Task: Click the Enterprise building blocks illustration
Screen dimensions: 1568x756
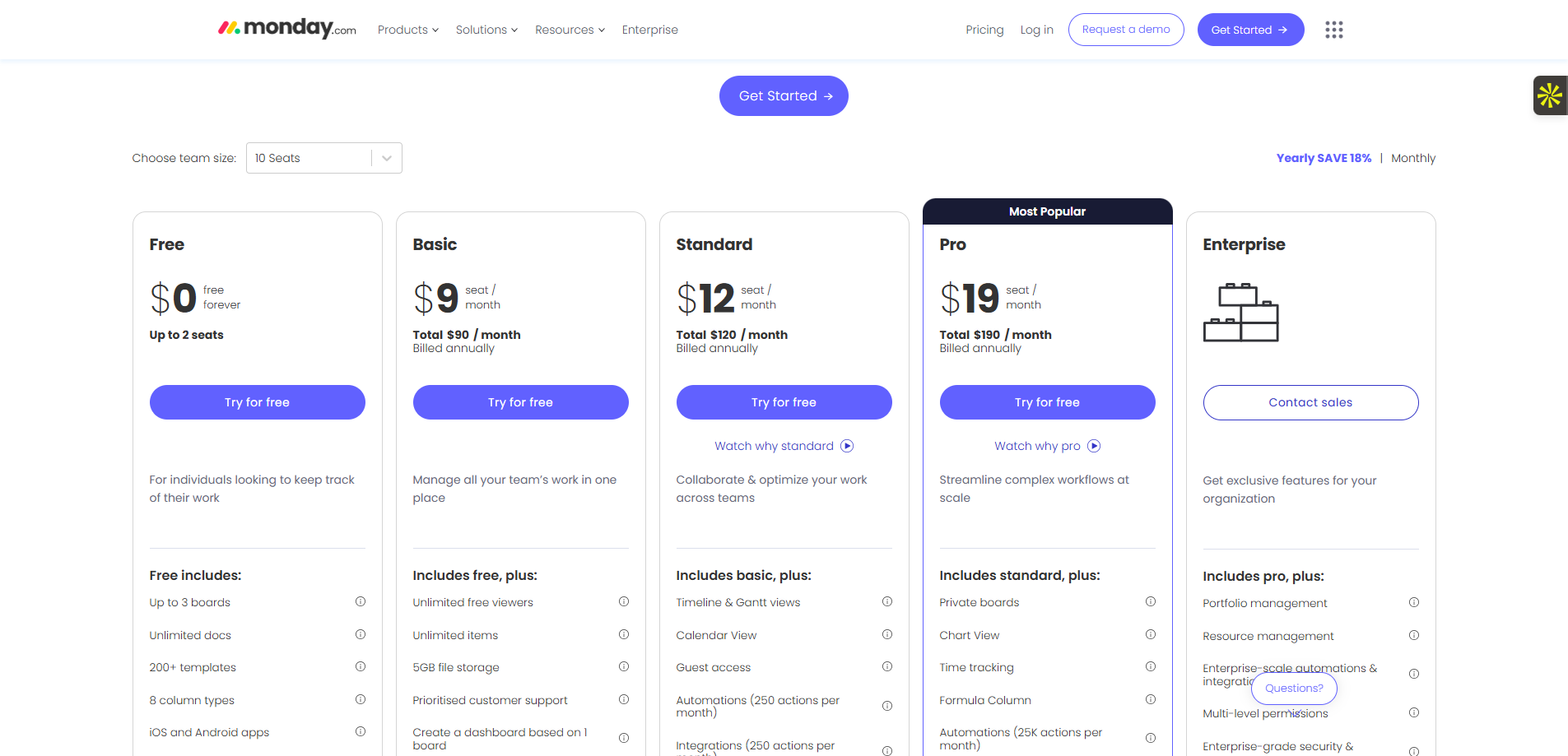Action: point(1240,313)
